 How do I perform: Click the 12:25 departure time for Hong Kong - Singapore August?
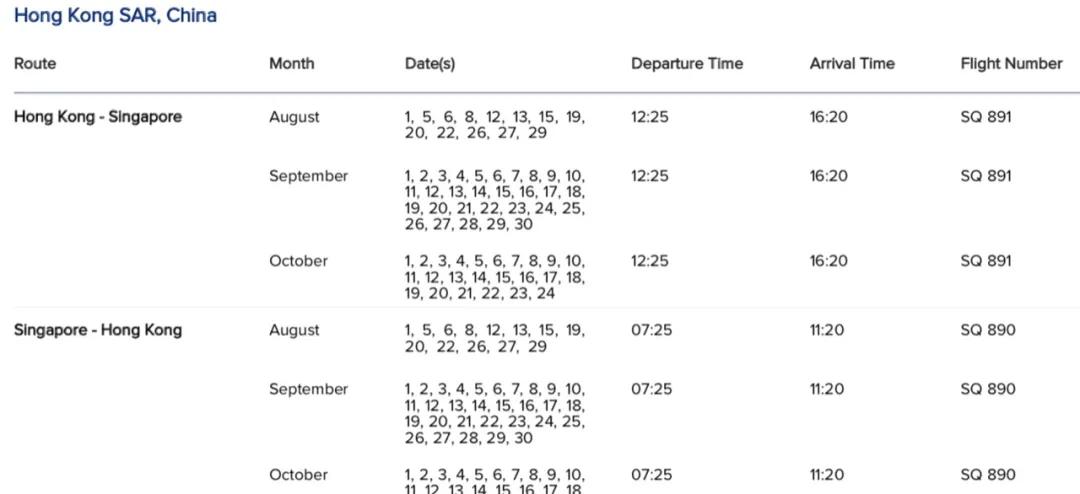[650, 117]
